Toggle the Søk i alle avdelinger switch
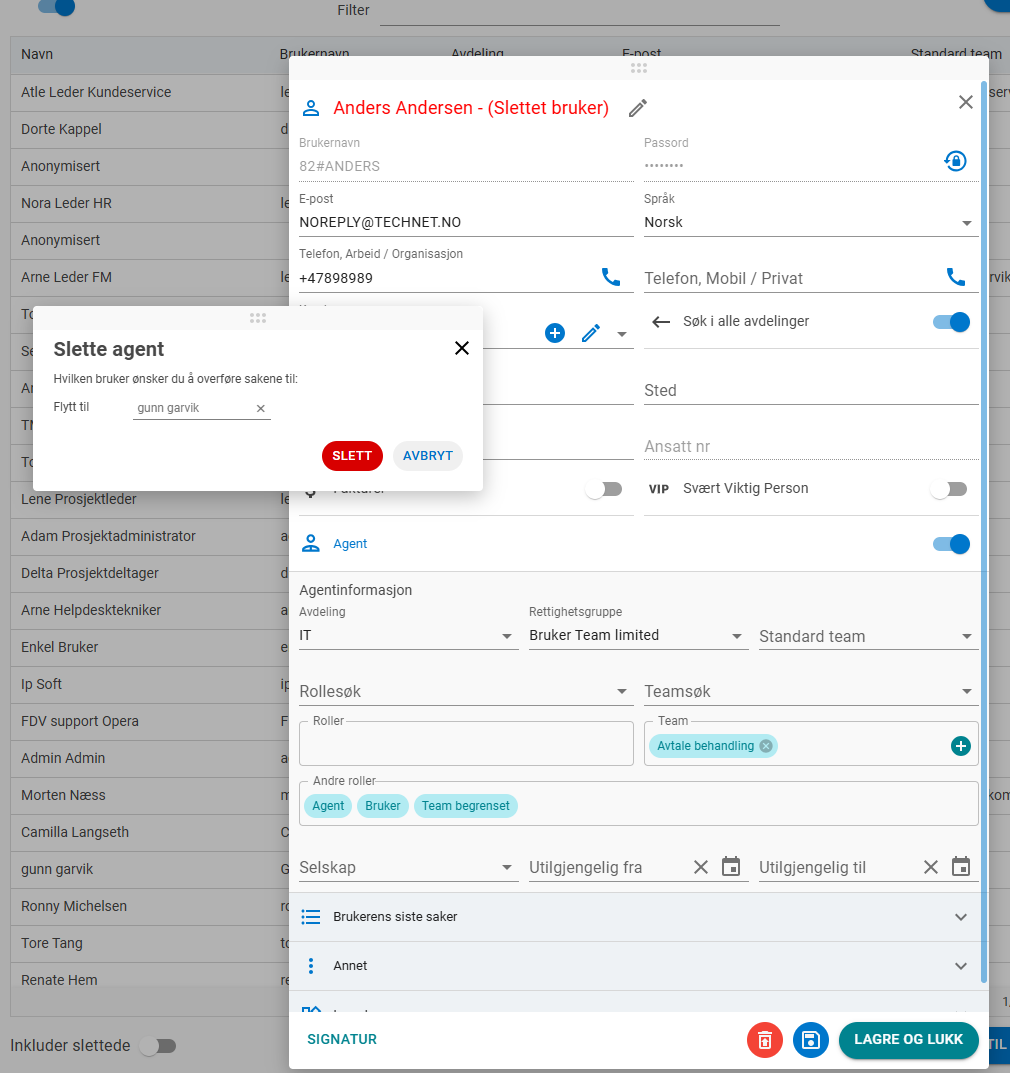The height and width of the screenshot is (1073, 1010). pyautogui.click(x=951, y=322)
